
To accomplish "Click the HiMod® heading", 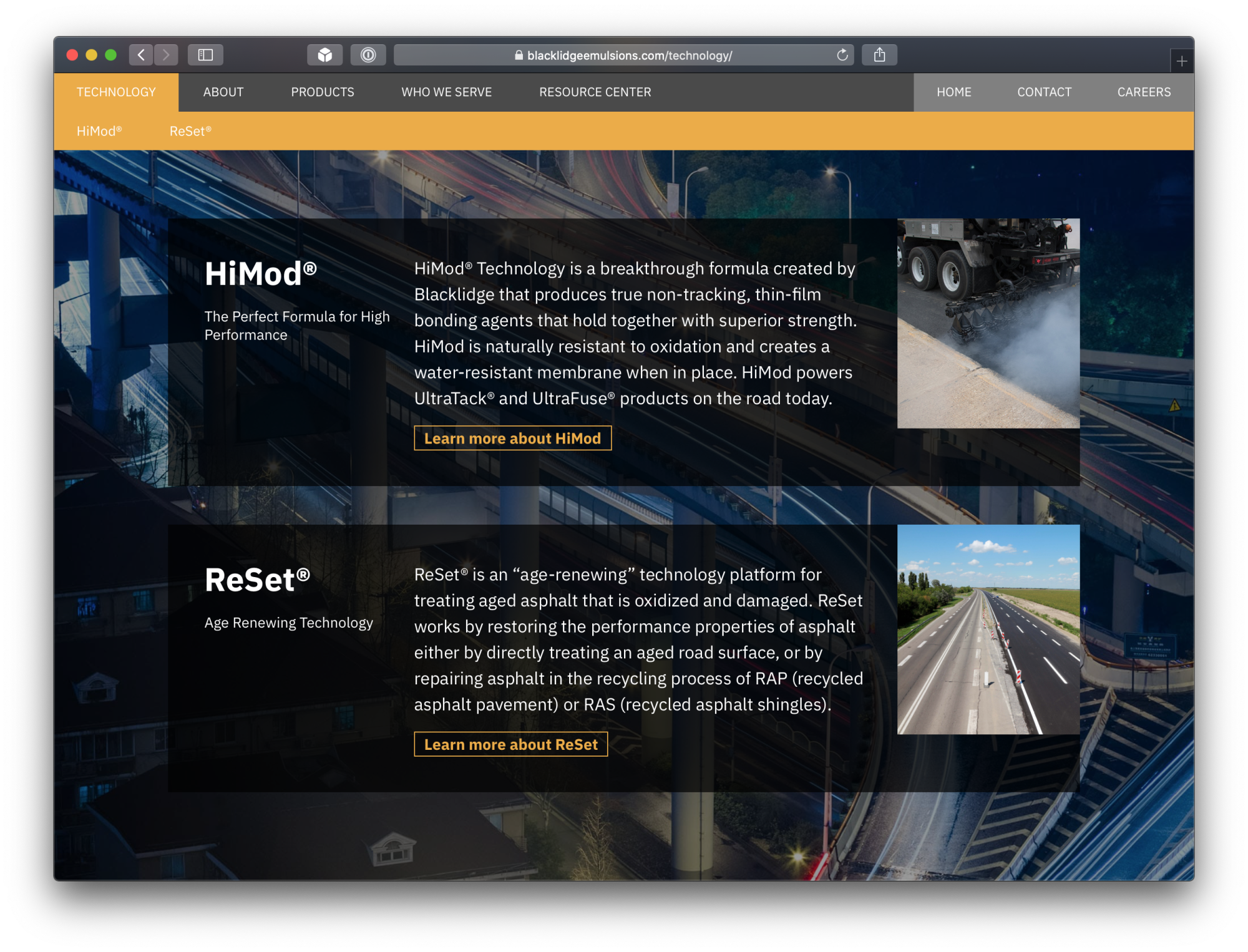I will coord(261,274).
